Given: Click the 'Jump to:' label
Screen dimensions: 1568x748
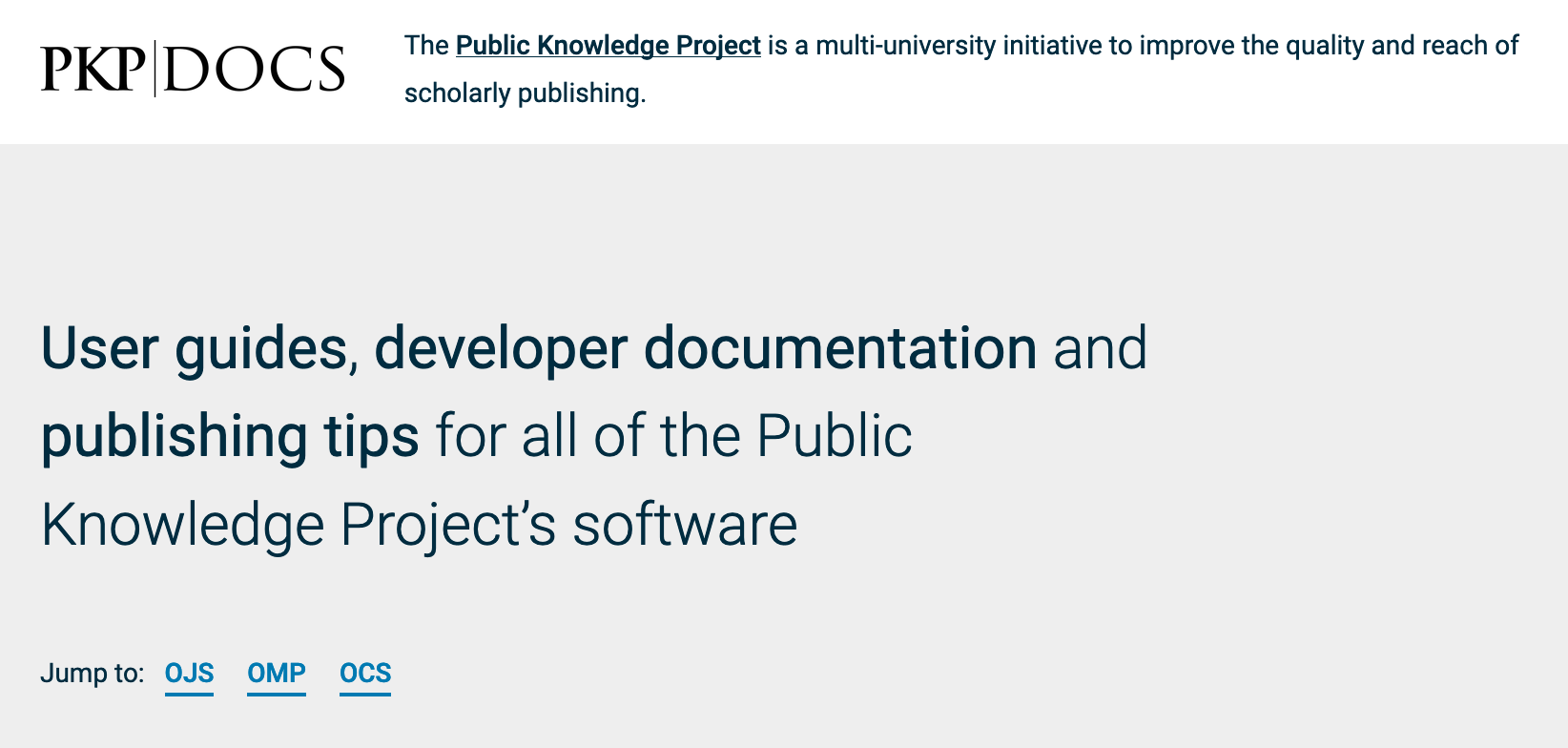Looking at the screenshot, I should tap(93, 674).
